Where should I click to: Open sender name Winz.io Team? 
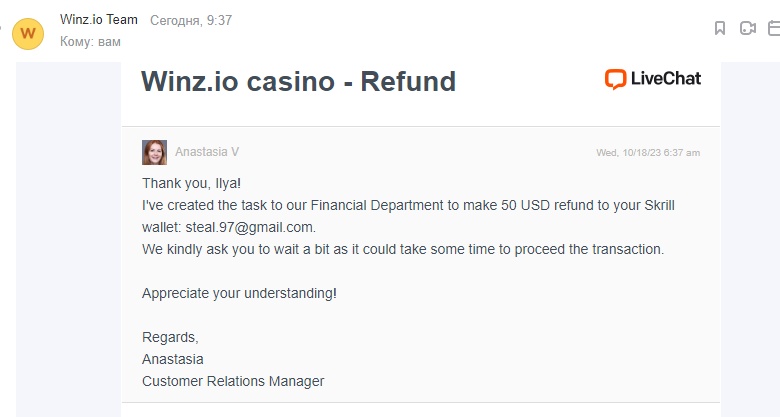coord(98,19)
